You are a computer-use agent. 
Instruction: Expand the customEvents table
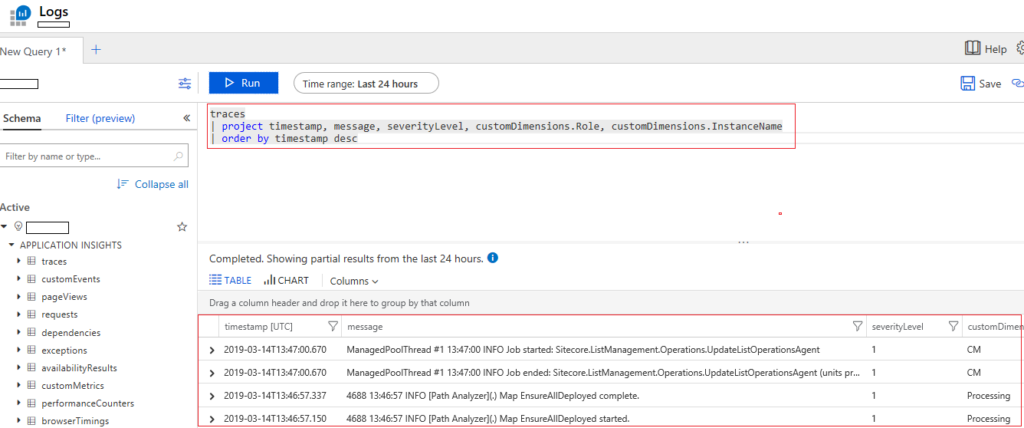[19, 279]
